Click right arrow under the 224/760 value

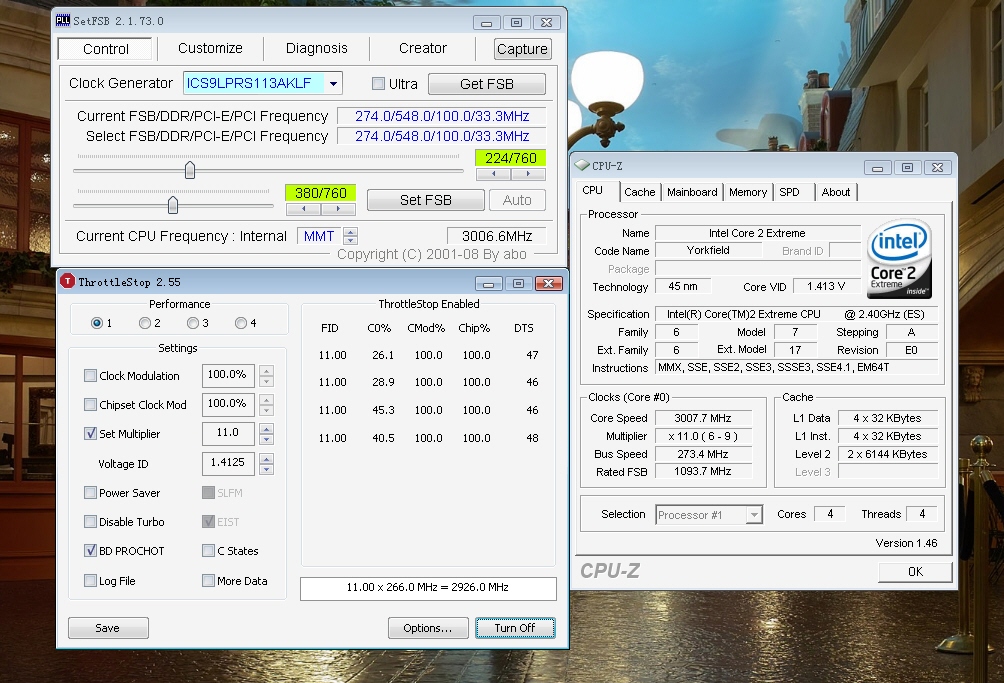tap(528, 173)
